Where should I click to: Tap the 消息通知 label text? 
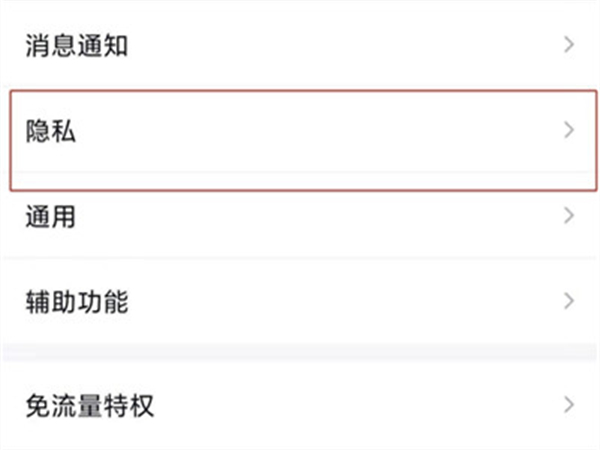click(76, 46)
